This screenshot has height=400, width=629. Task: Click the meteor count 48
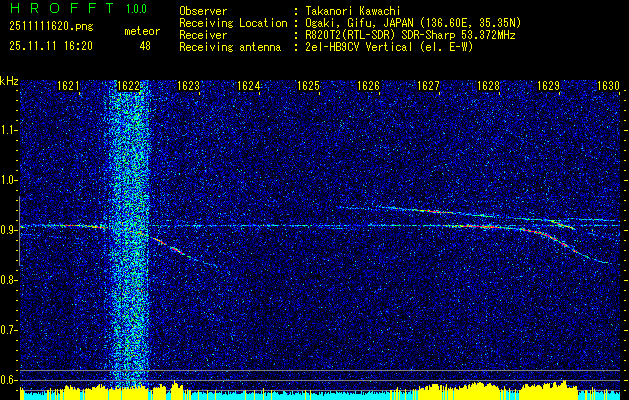click(x=145, y=46)
